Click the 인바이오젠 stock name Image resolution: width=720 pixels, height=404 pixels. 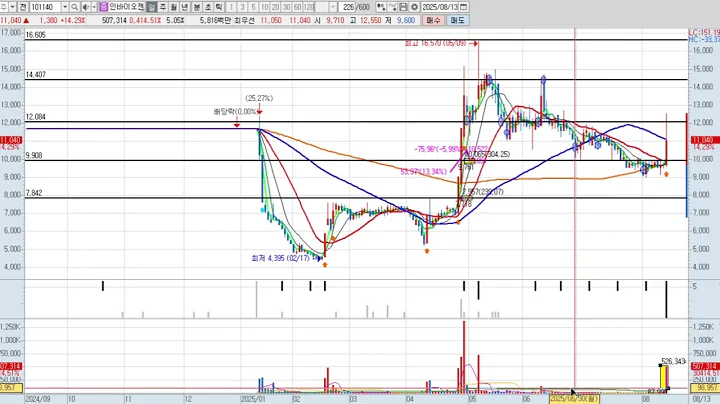coord(127,7)
